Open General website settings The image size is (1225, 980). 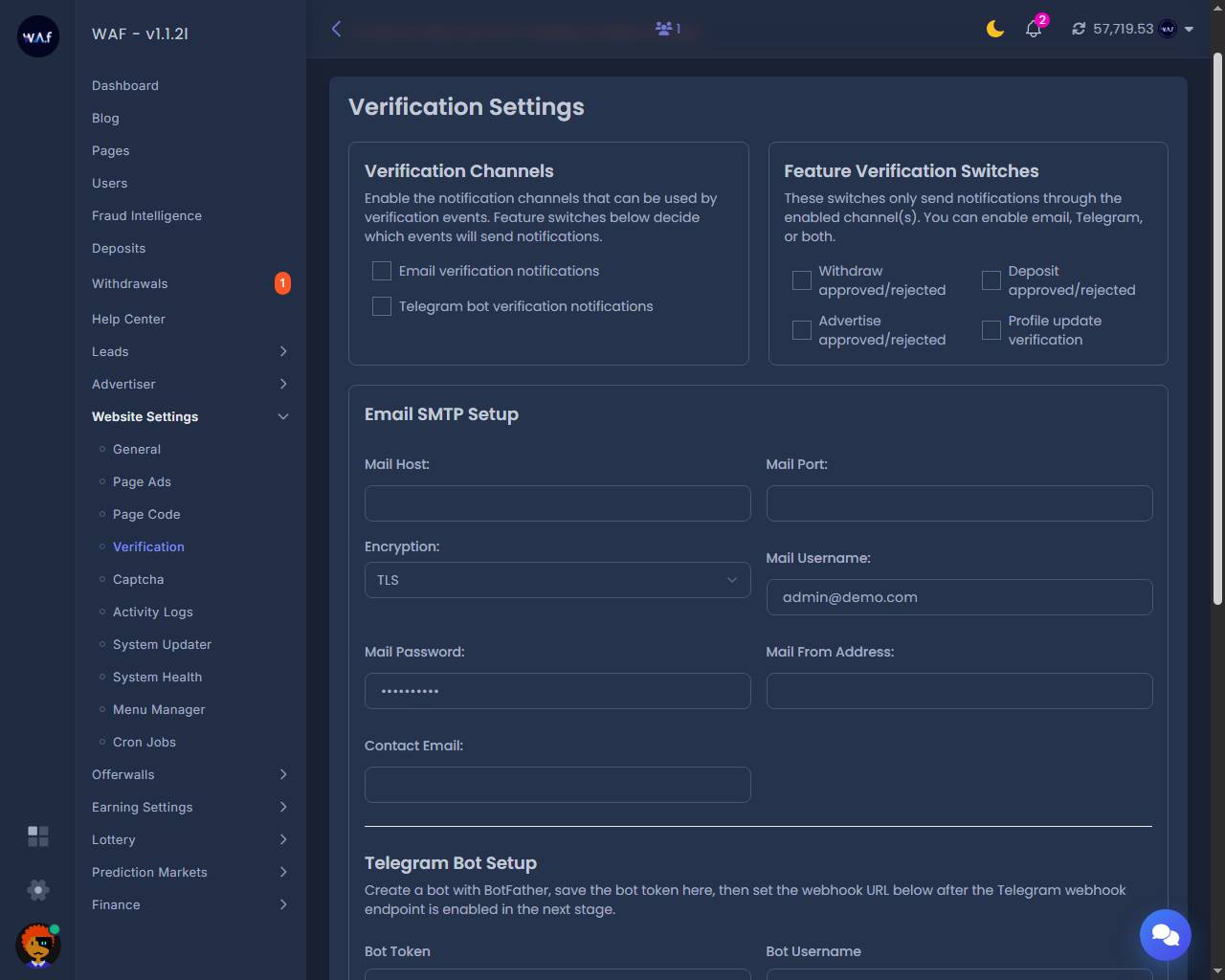(137, 449)
